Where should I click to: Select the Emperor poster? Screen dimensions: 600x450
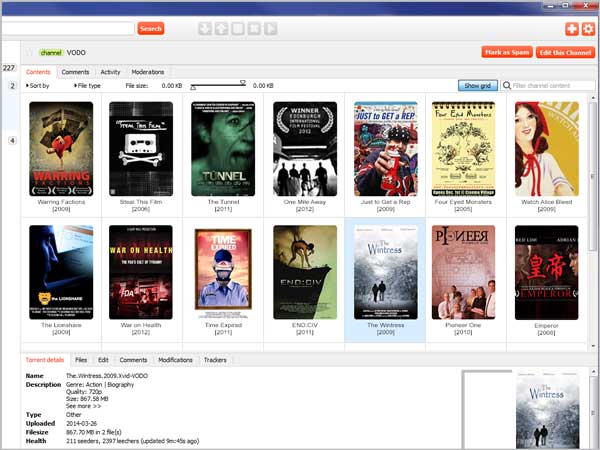point(546,272)
